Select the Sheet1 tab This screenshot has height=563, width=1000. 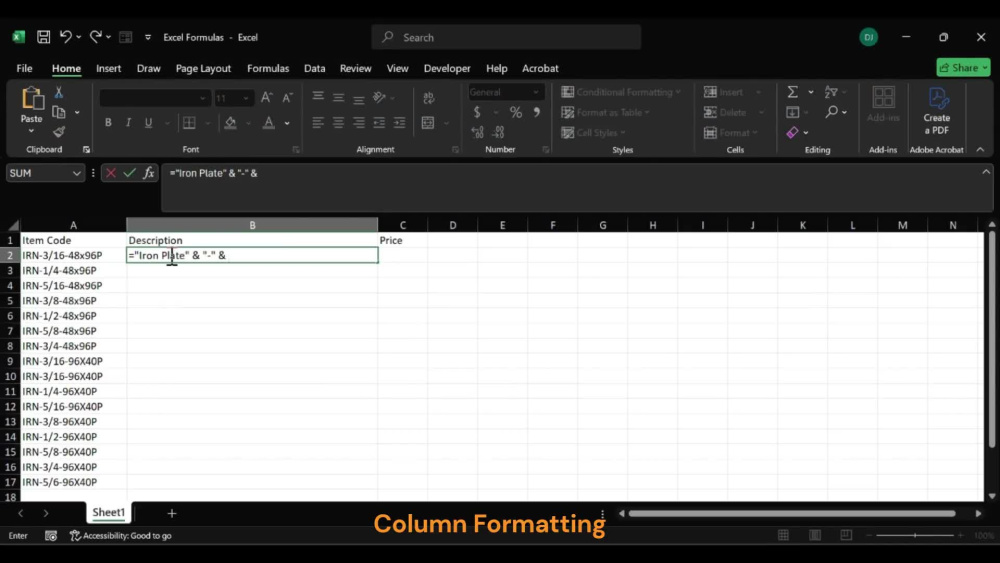point(108,512)
